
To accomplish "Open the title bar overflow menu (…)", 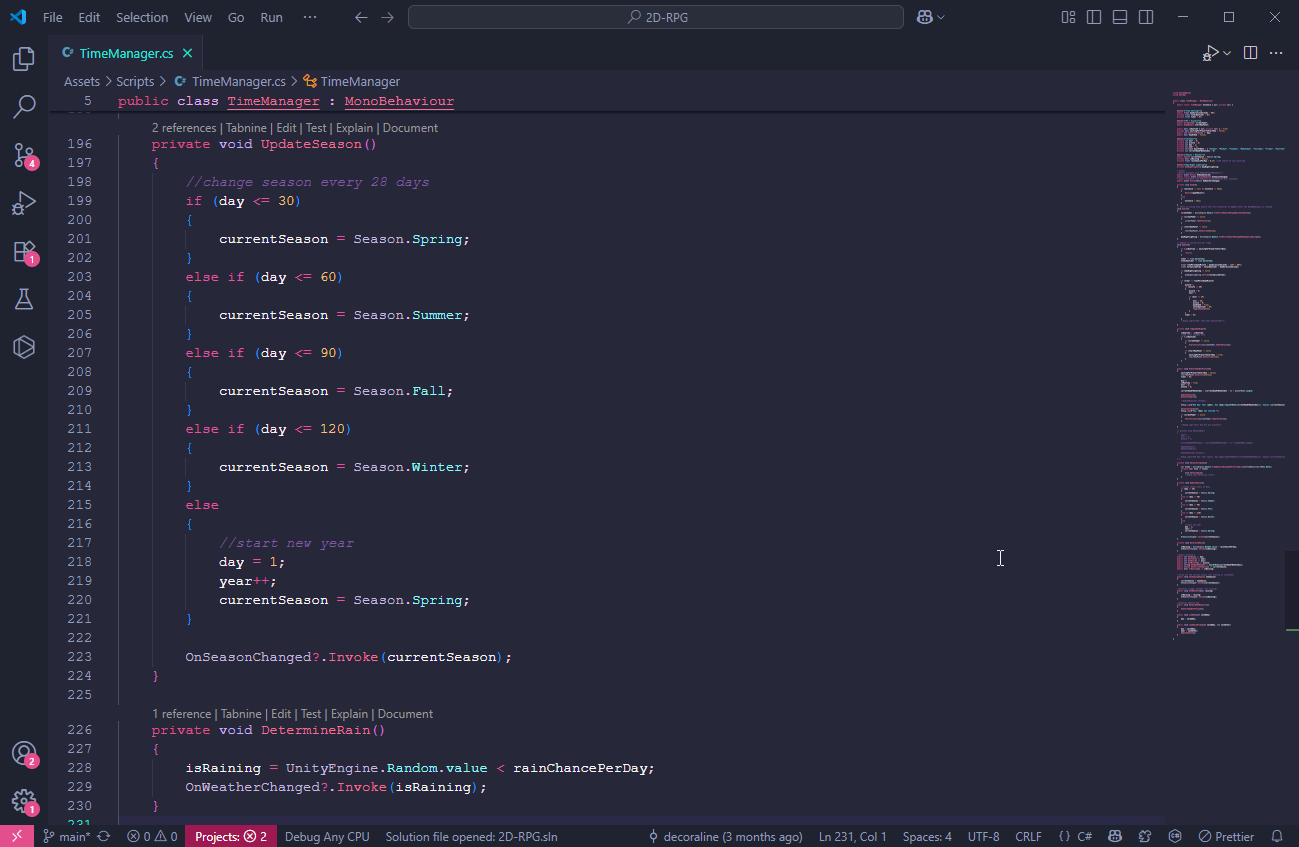I will [310, 17].
